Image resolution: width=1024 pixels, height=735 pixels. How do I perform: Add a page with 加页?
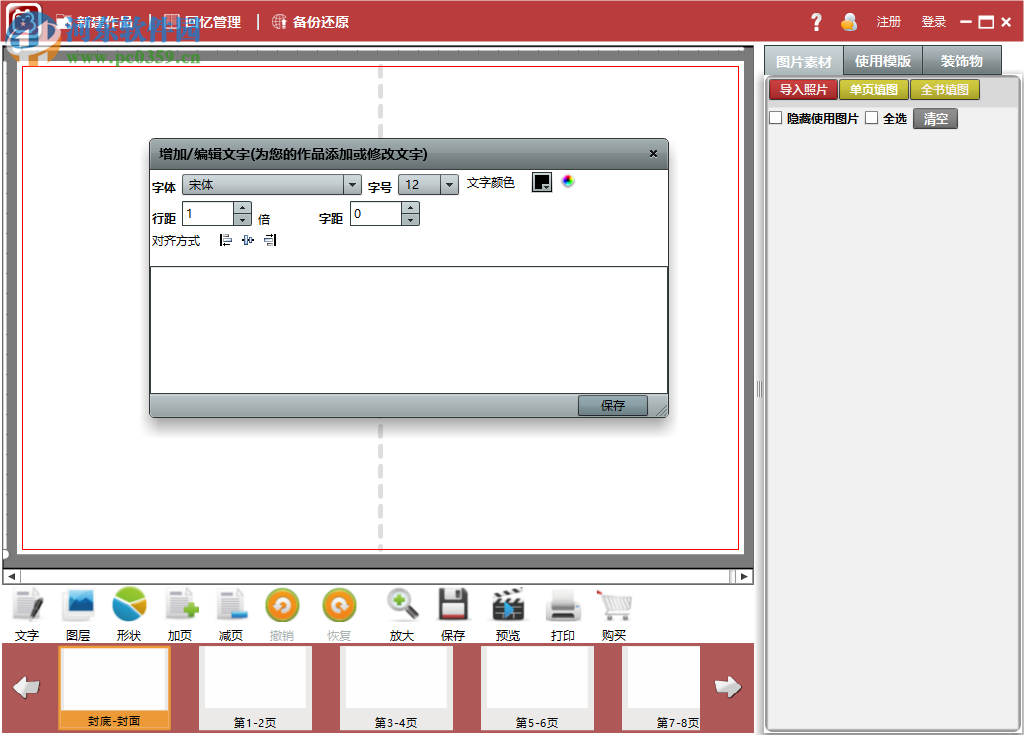[x=181, y=614]
